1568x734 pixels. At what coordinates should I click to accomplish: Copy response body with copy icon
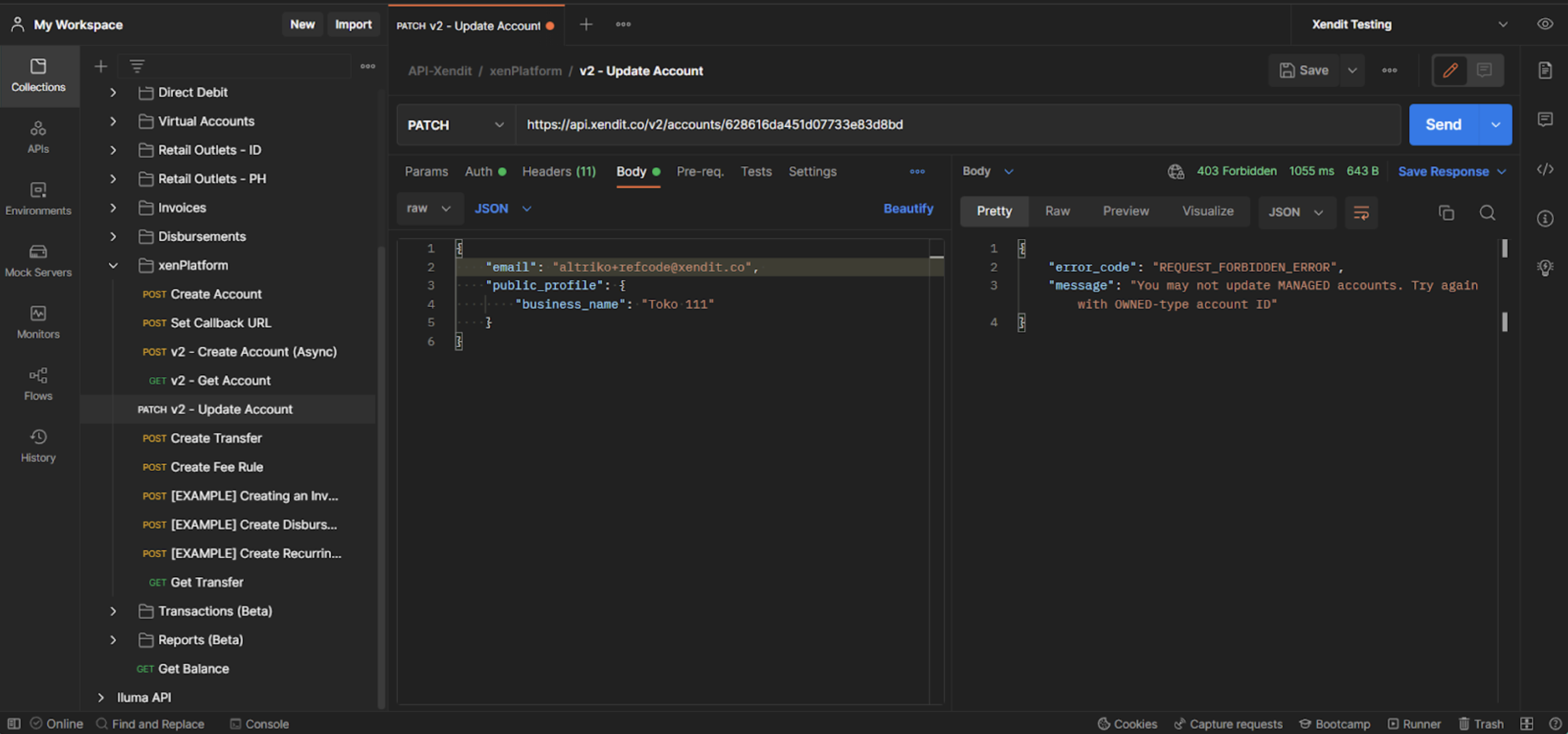pos(1446,213)
